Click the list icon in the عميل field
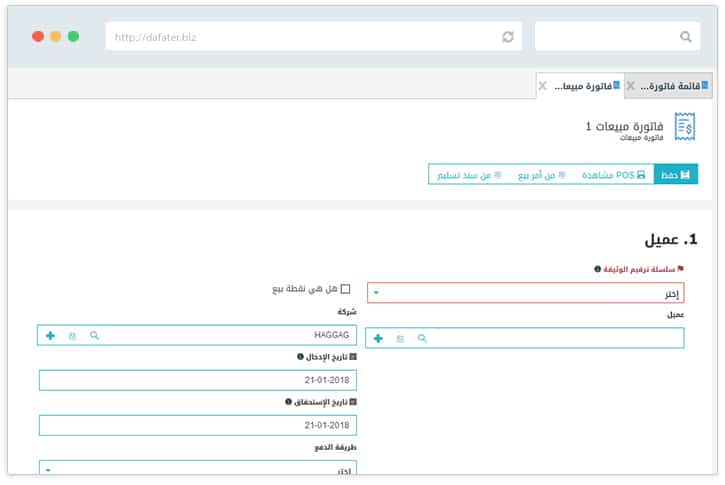Image resolution: width=725 pixels, height=485 pixels. pos(400,339)
